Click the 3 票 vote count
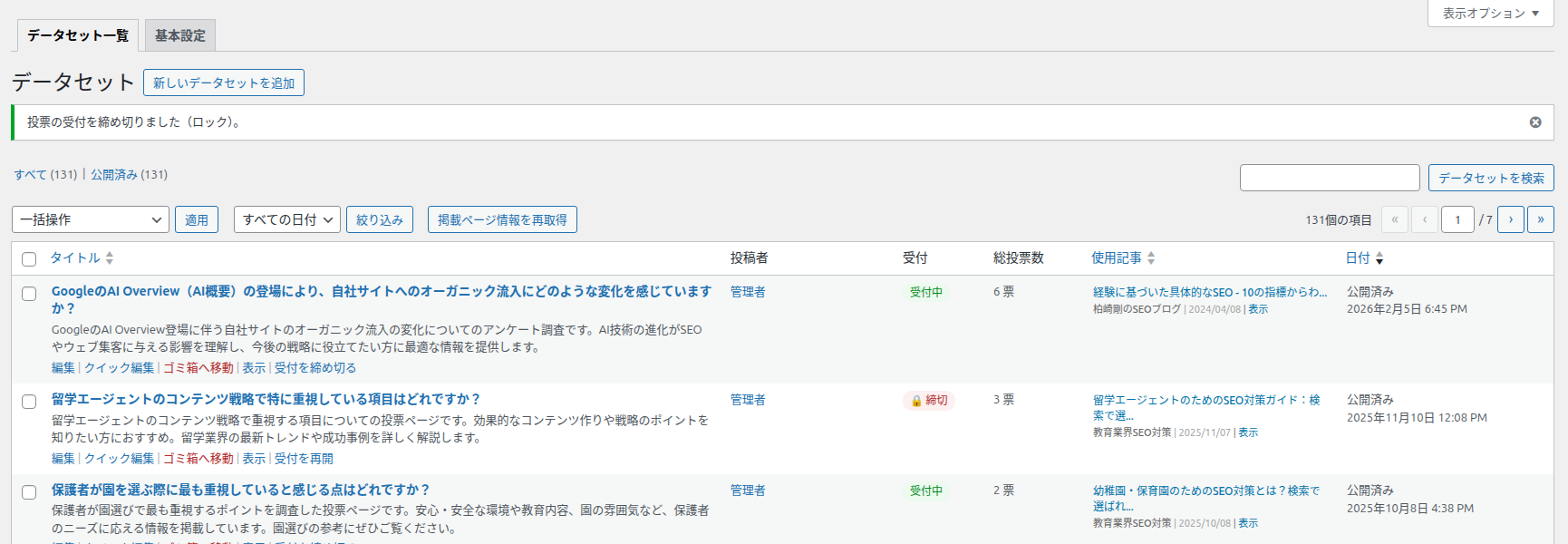The image size is (1568, 544). 1003,399
